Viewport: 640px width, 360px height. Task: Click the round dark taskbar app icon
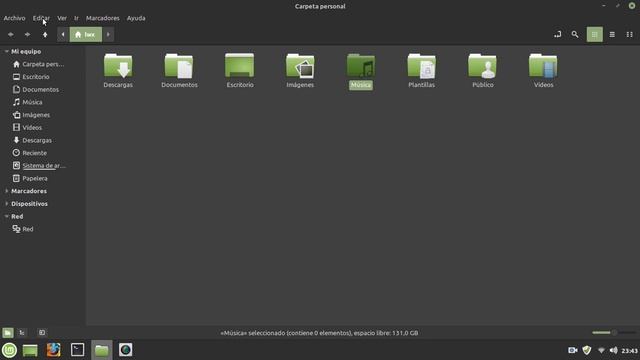[x=125, y=350]
